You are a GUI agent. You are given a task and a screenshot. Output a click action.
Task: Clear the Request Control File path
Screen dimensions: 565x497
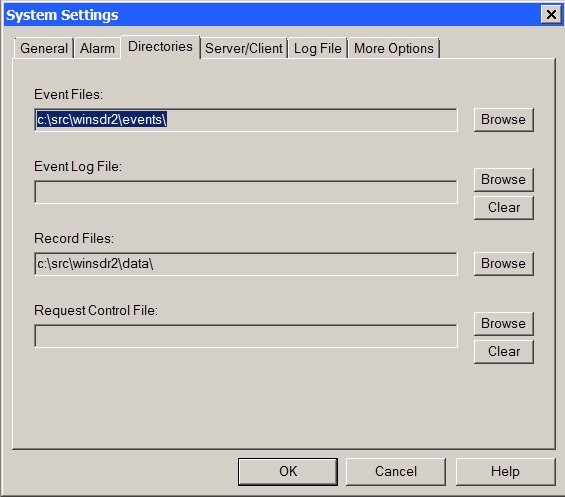tap(503, 352)
